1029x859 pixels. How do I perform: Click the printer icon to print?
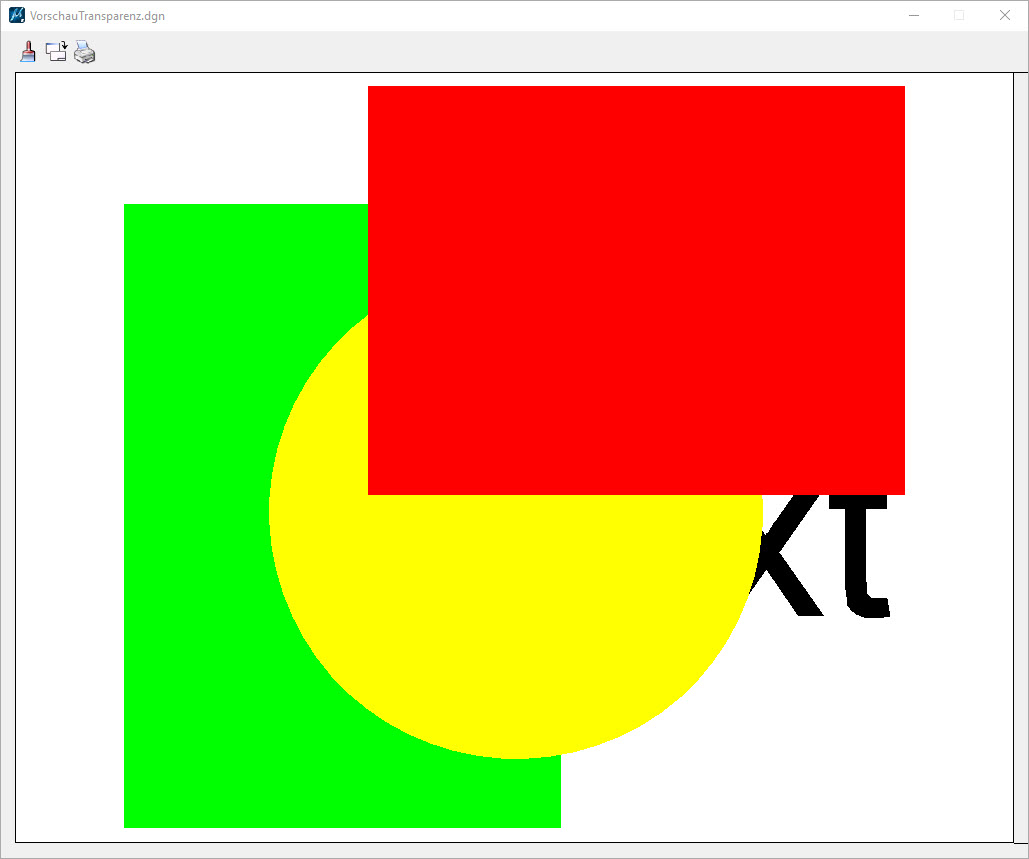85,52
